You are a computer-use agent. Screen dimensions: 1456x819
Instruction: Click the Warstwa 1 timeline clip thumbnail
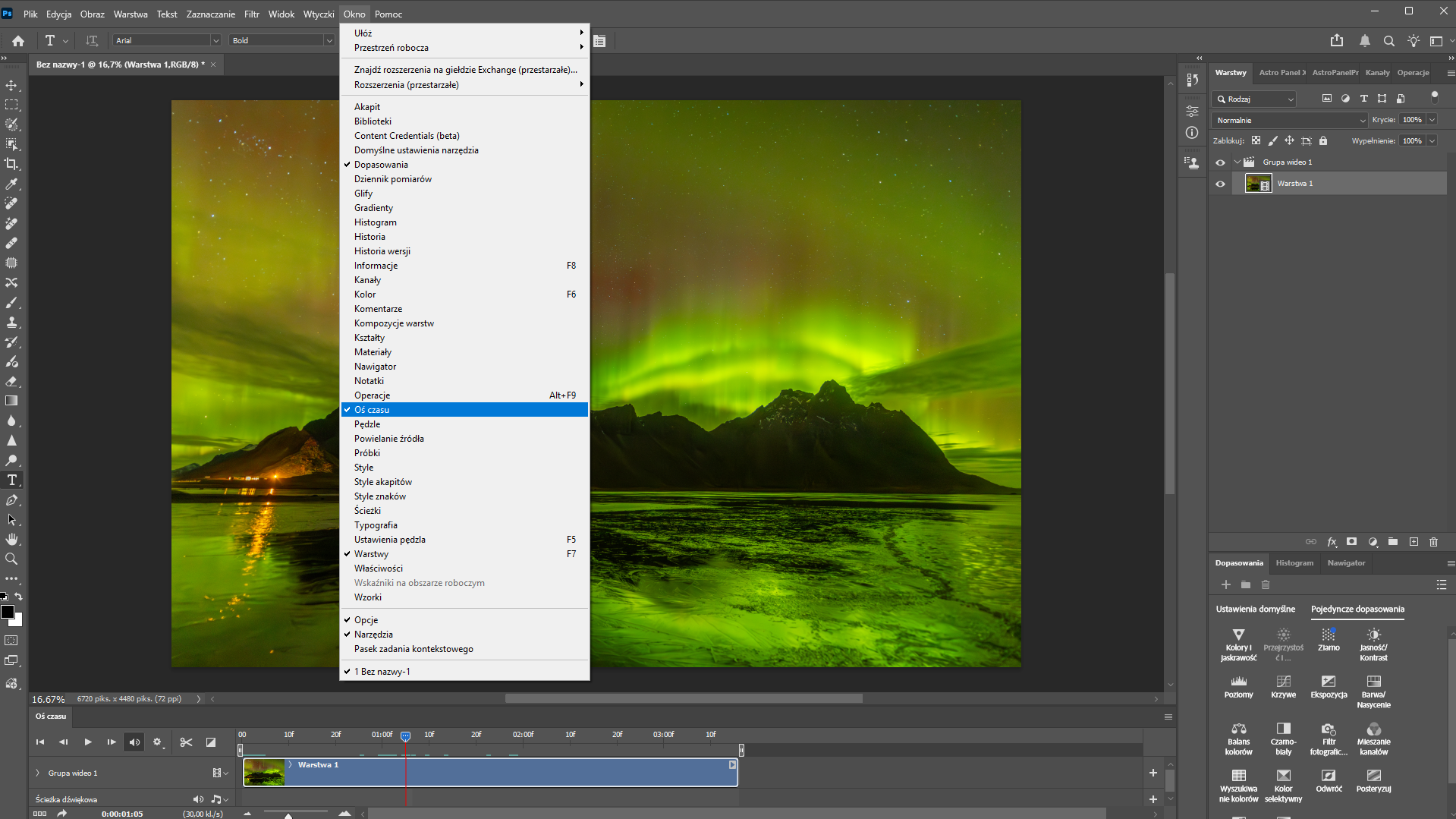tap(264, 773)
